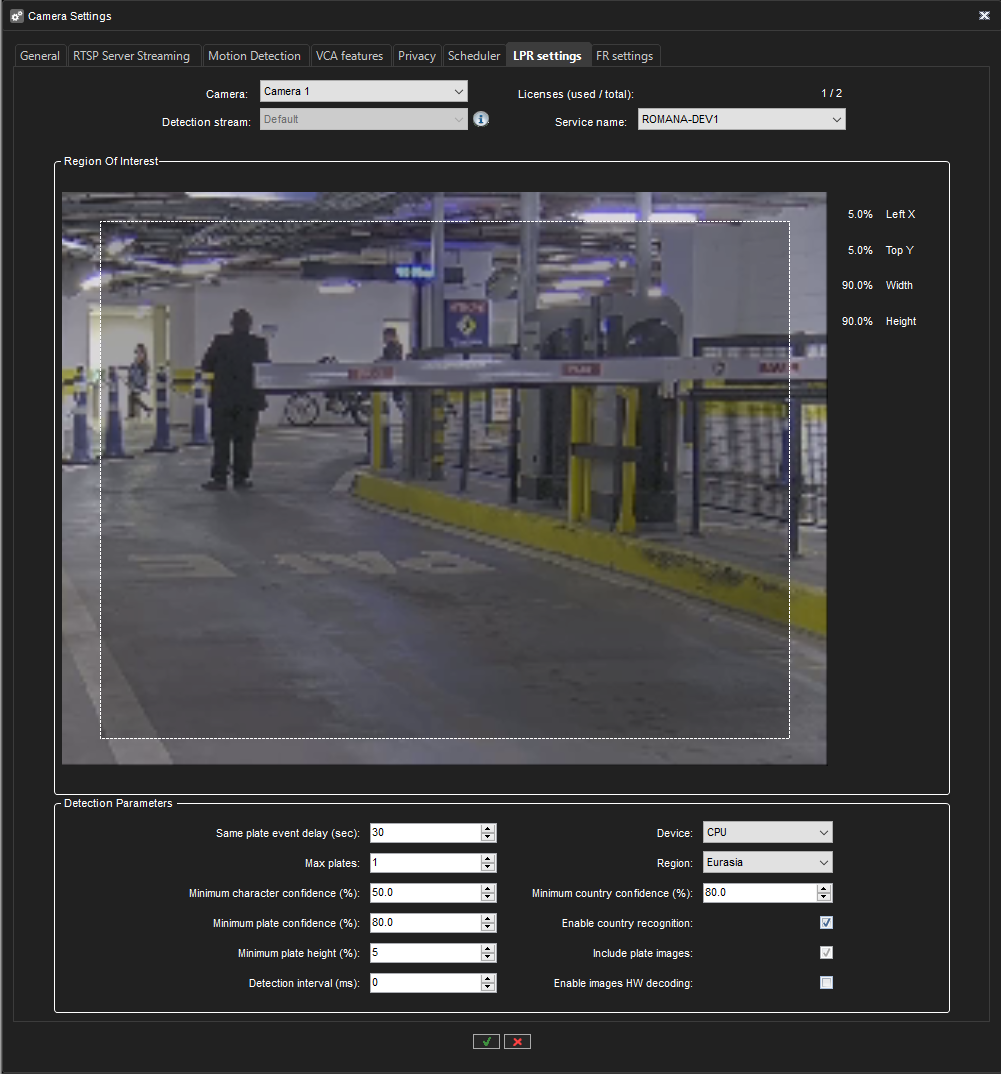The image size is (1001, 1074).
Task: Expand the Service name dropdown
Action: pos(741,120)
